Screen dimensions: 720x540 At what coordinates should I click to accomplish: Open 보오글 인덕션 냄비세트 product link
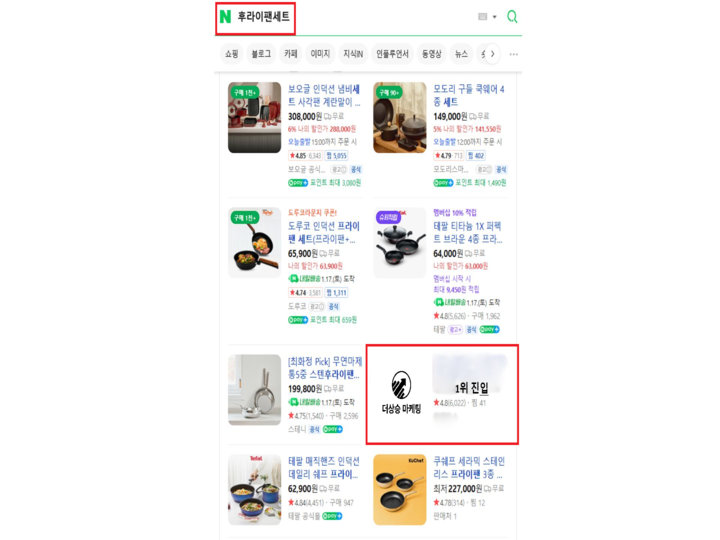(x=324, y=96)
